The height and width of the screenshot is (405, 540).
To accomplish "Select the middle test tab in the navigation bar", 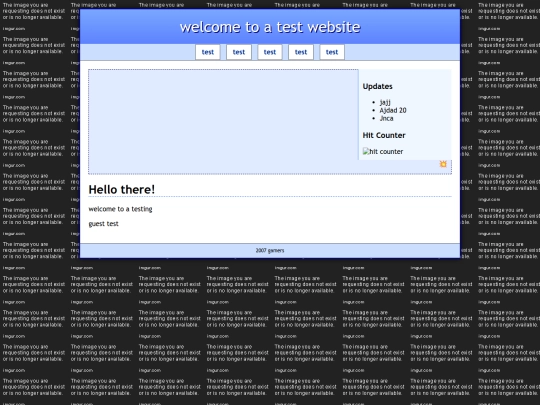I will 270,52.
